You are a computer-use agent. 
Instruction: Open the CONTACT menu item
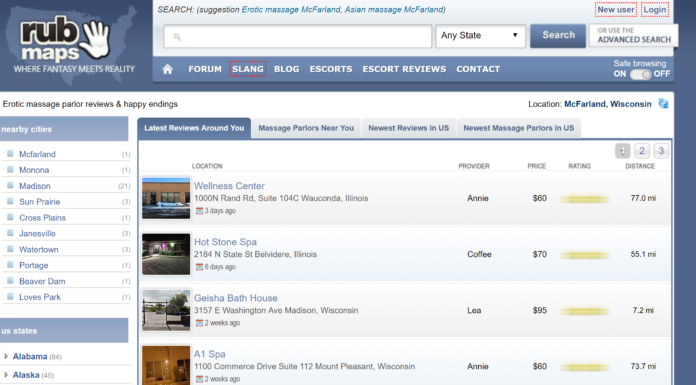(x=478, y=69)
